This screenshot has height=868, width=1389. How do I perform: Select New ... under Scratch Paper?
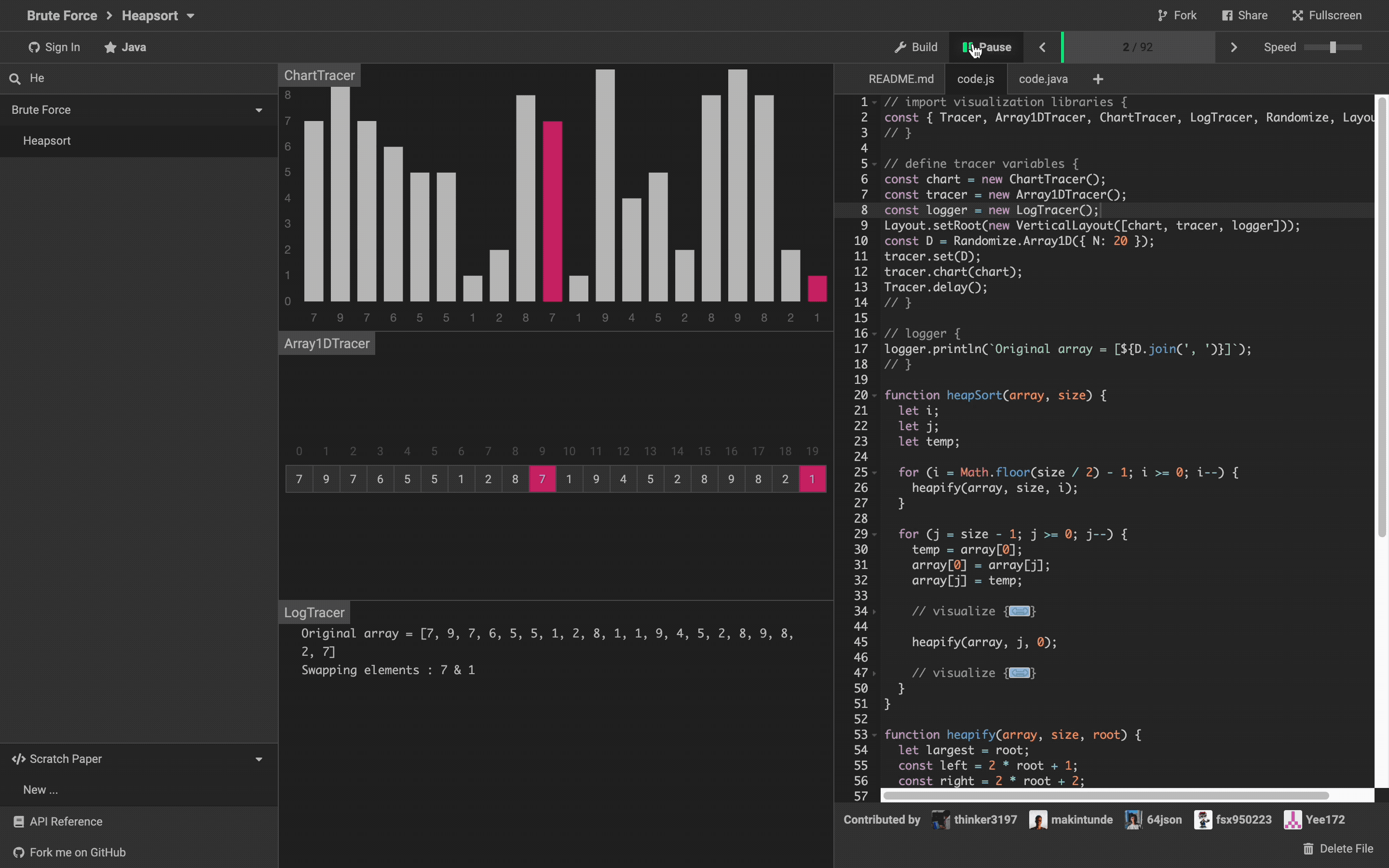139,790
